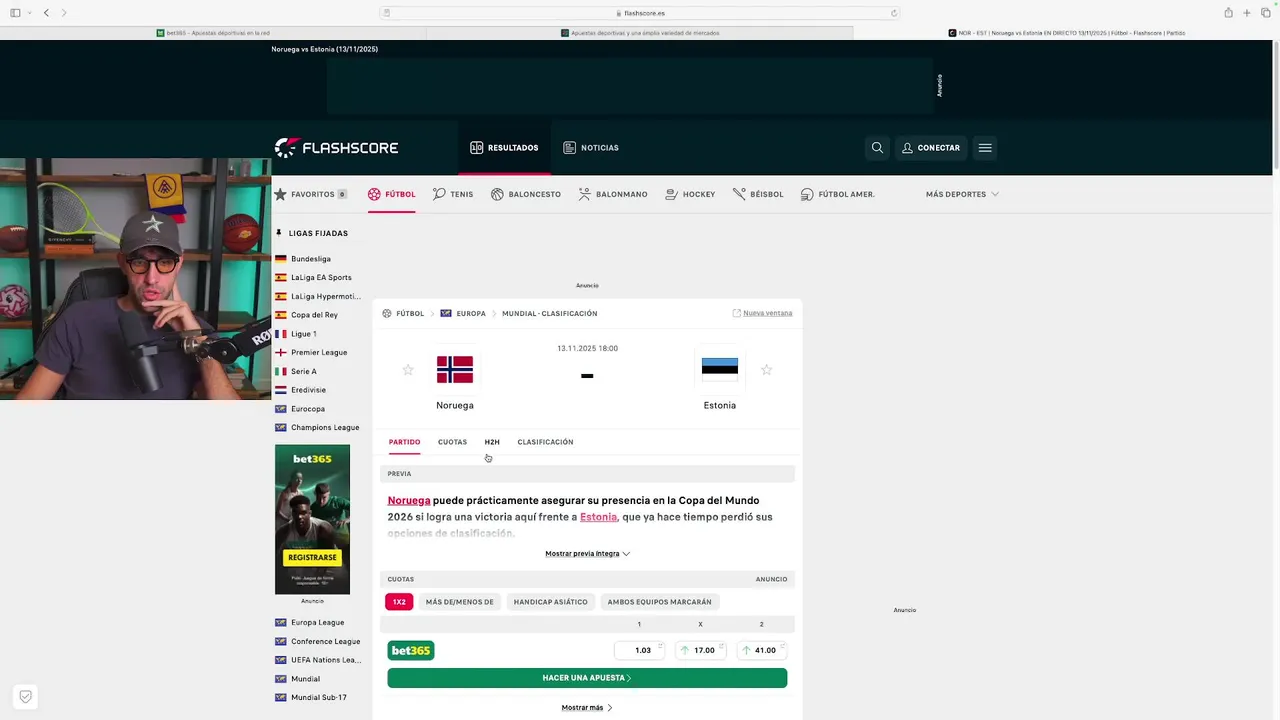Open the hamburger menu icon
The height and width of the screenshot is (720, 1280).
click(985, 148)
